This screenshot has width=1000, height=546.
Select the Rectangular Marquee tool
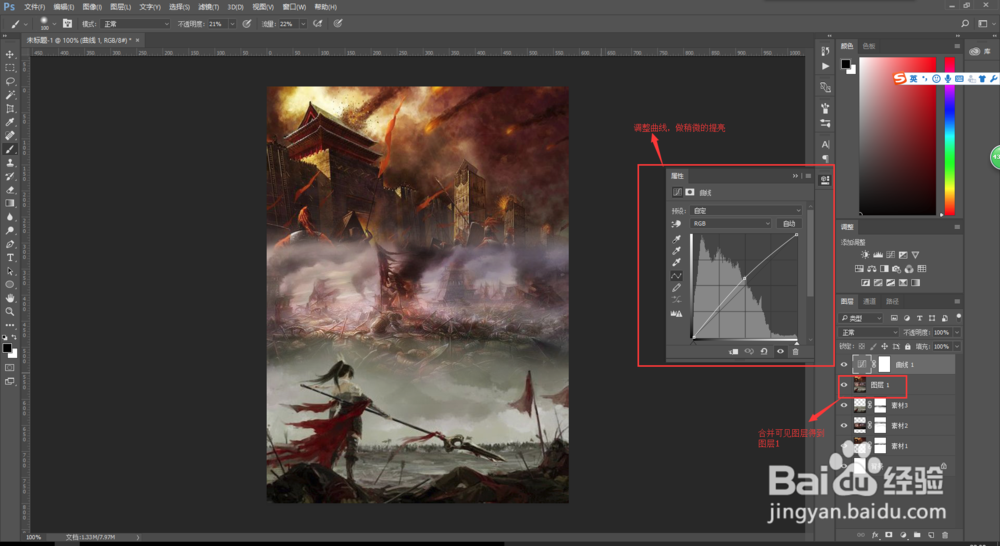coord(10,68)
